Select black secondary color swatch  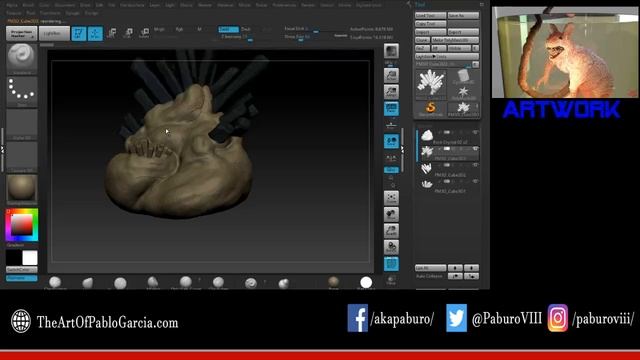[13, 258]
